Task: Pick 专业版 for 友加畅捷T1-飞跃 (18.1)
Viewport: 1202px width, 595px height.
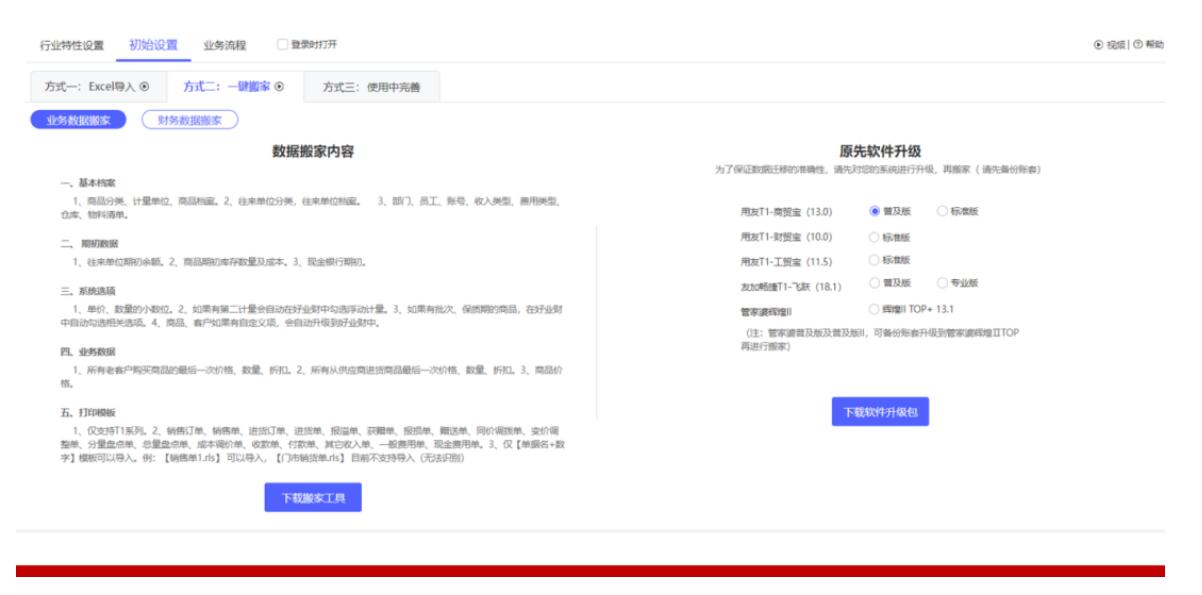Action: point(942,284)
